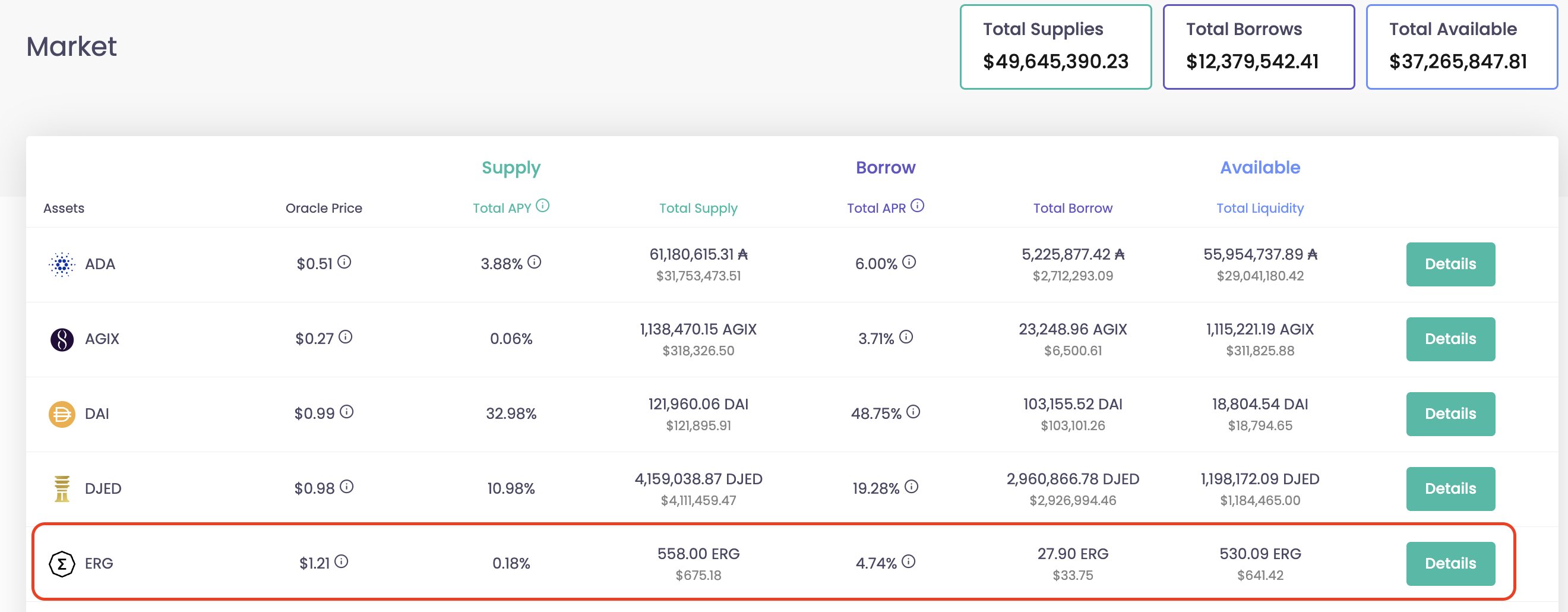Click the Assets column header
The height and width of the screenshot is (612, 1568).
64,209
